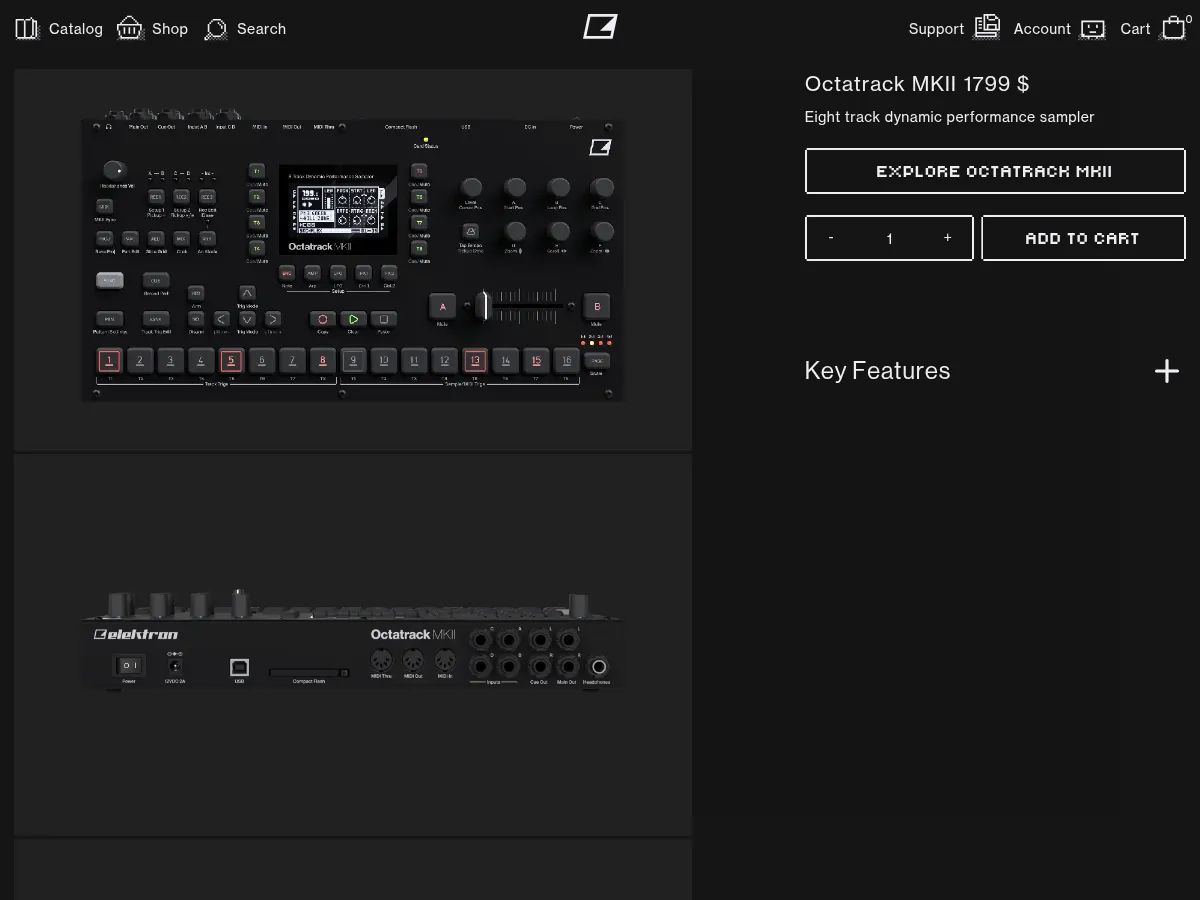Click the Explore Octatrack MKII button
1200x900 pixels.
click(x=995, y=171)
